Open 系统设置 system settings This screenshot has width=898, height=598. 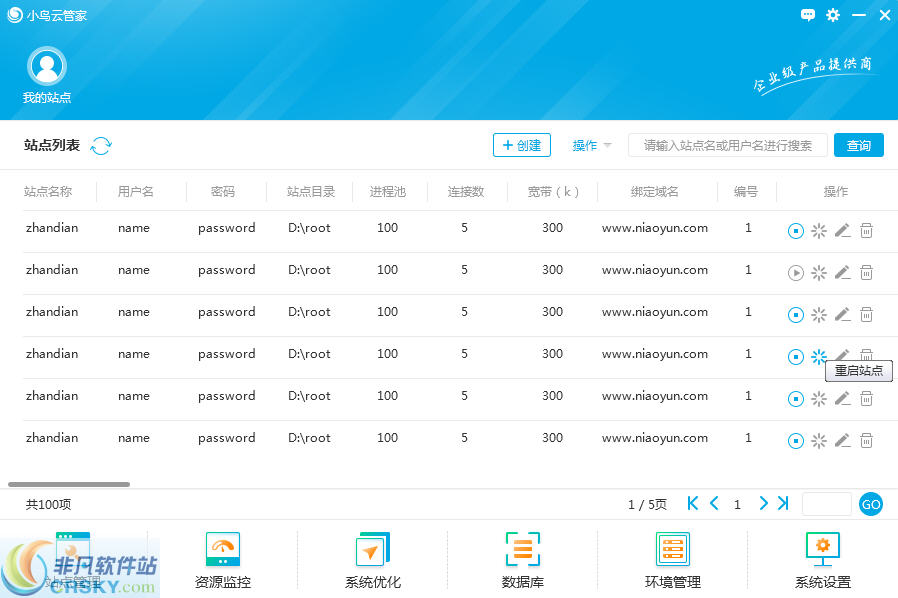pos(822,558)
